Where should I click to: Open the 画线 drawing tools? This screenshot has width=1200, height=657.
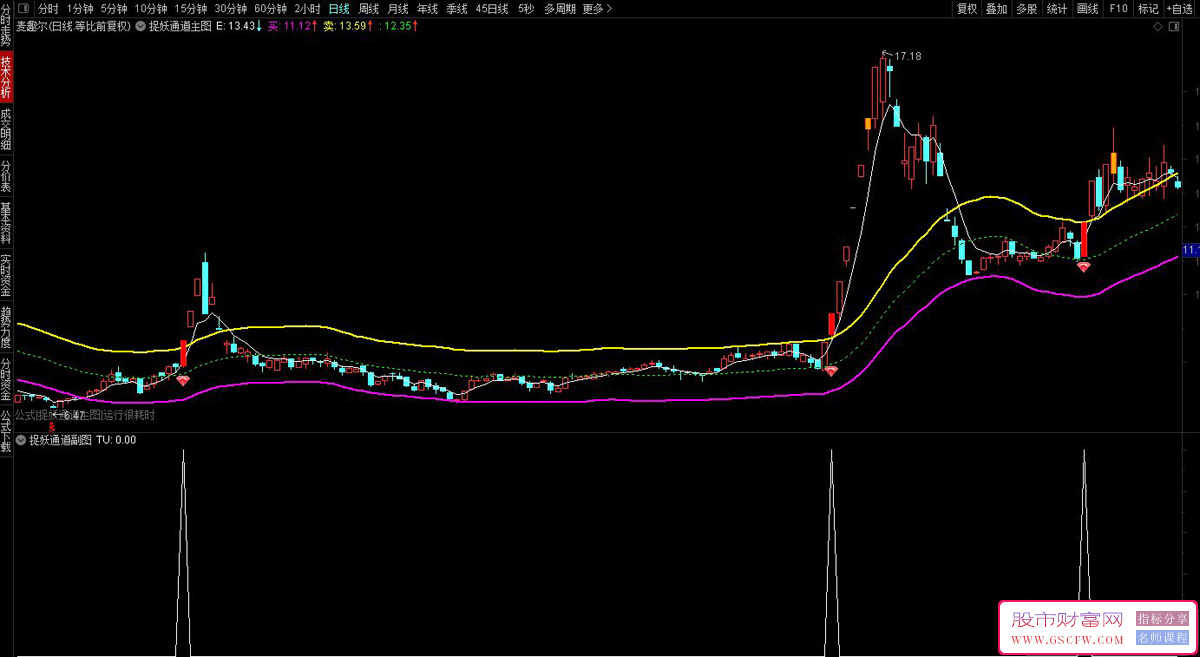coord(1088,9)
